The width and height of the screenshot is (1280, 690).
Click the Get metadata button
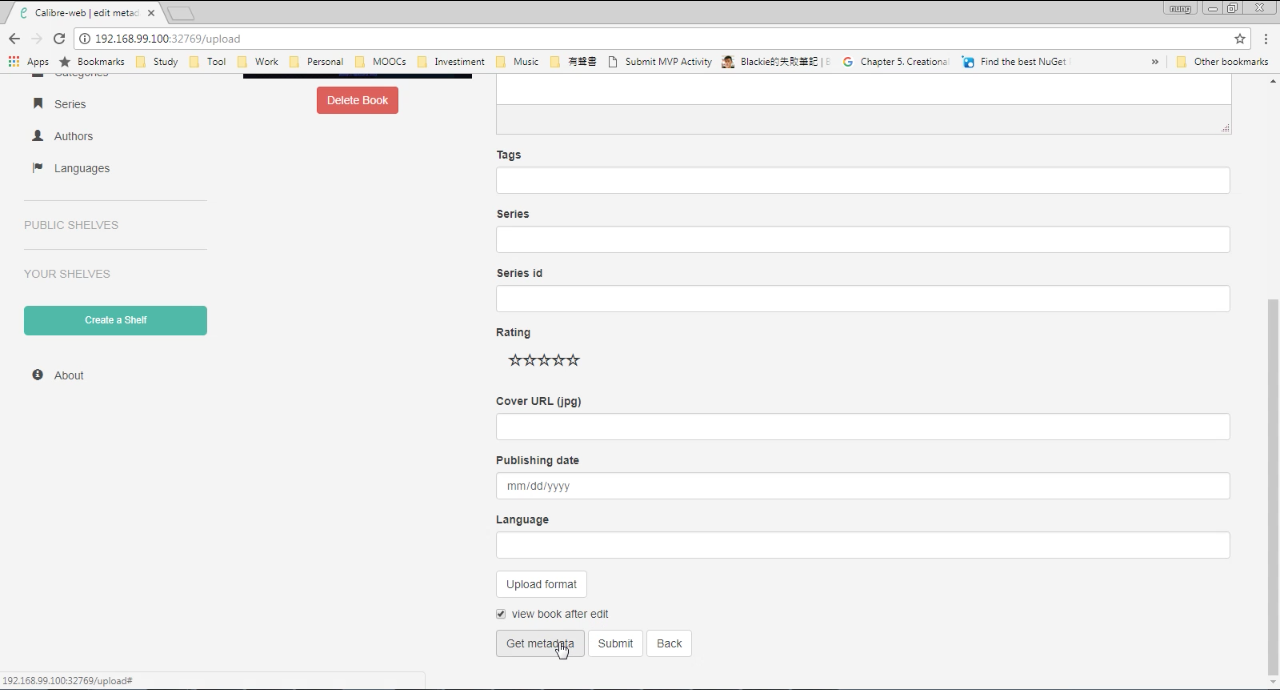[x=540, y=643]
